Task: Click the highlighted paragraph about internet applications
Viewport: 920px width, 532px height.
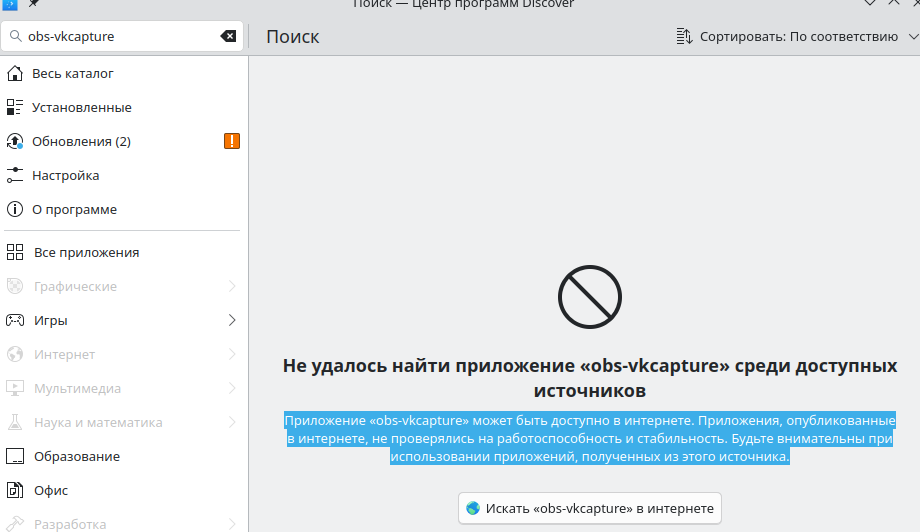Action: tap(590, 438)
